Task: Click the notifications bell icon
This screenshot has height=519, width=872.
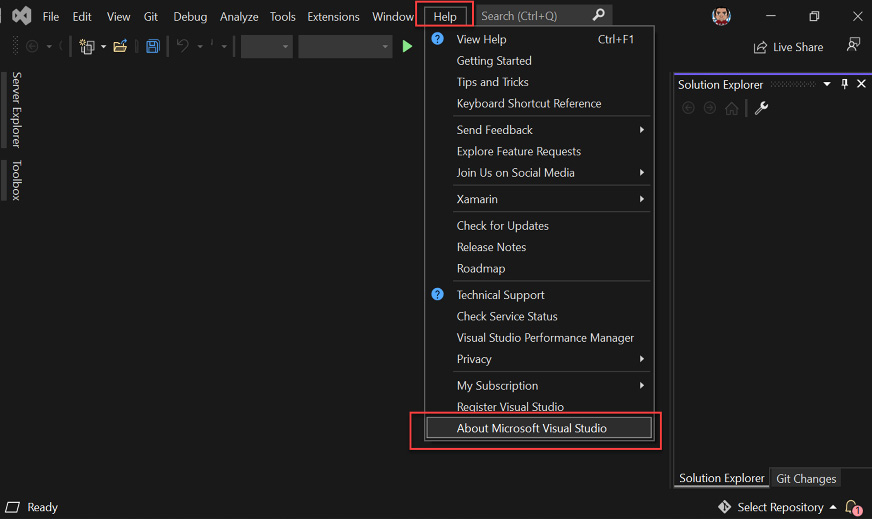Action: coord(853,507)
